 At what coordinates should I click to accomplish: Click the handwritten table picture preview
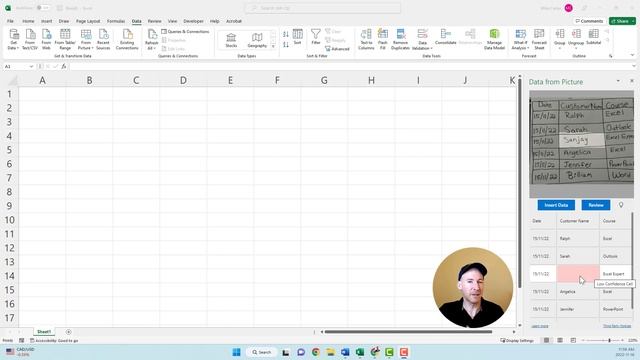pyautogui.click(x=581, y=144)
